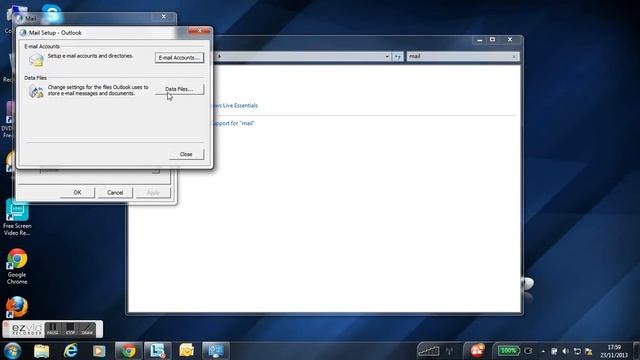Viewport: 640px width, 360px height.
Task: Click Close button at bottom of Mail Setup
Action: (x=186, y=154)
